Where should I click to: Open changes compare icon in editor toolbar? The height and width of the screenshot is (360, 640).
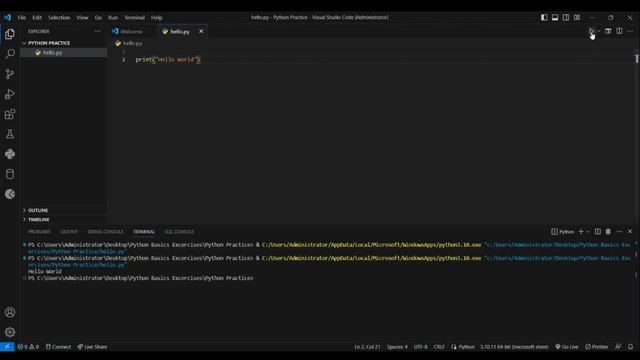click(x=608, y=31)
